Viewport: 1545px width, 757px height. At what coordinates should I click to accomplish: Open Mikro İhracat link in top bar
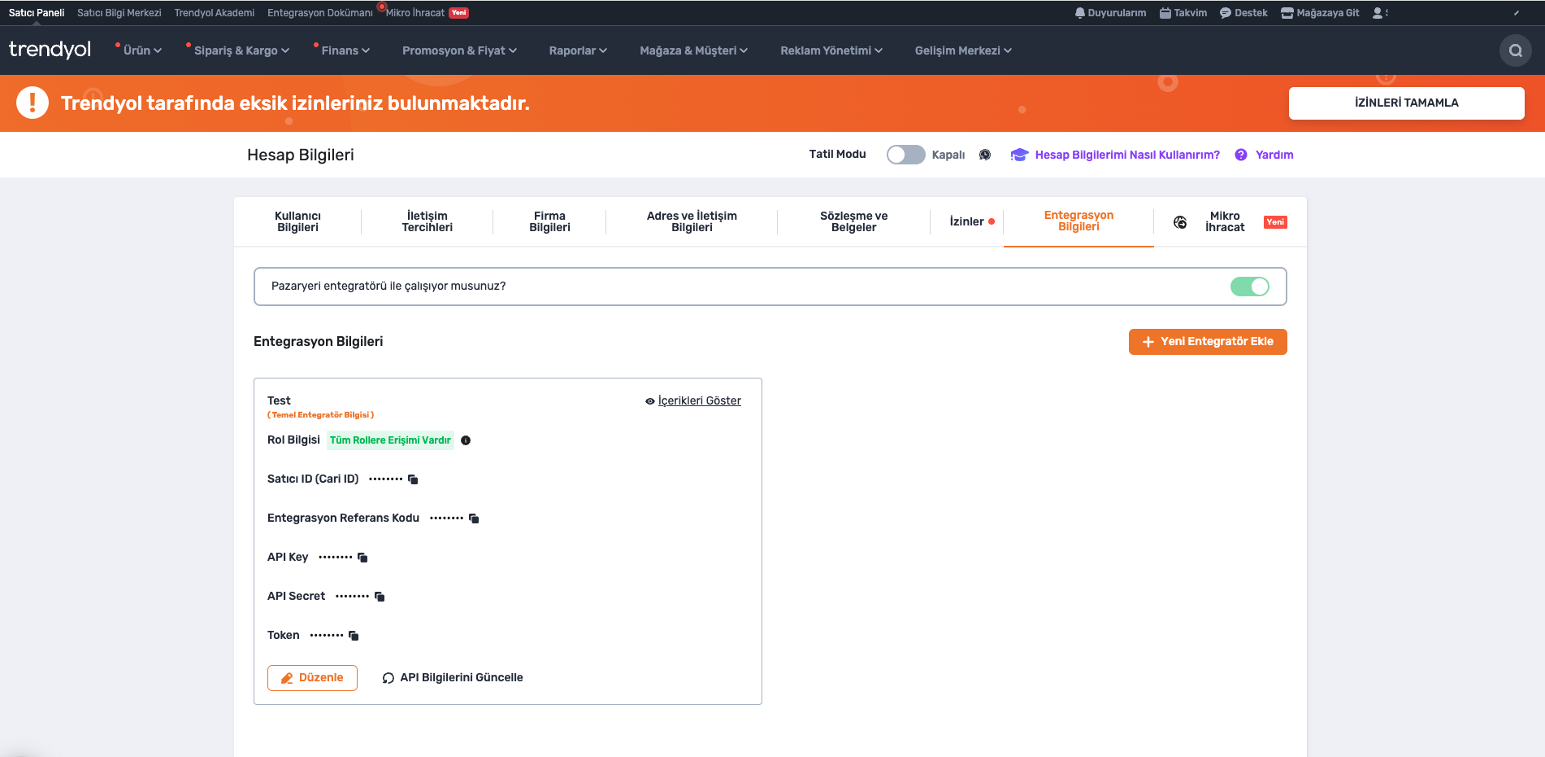[x=415, y=13]
